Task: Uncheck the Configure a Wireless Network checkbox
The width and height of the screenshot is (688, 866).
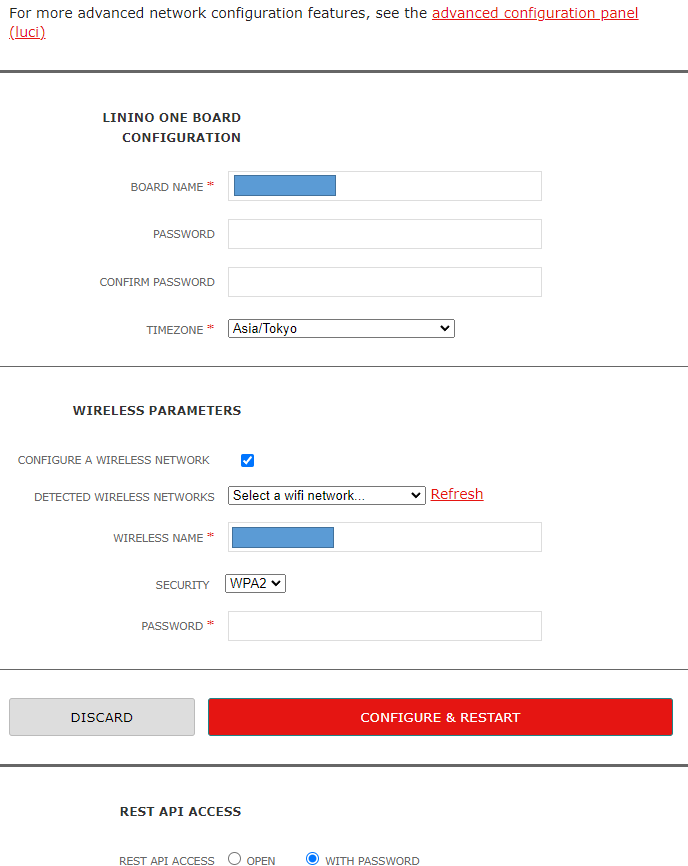Action: pos(248,461)
